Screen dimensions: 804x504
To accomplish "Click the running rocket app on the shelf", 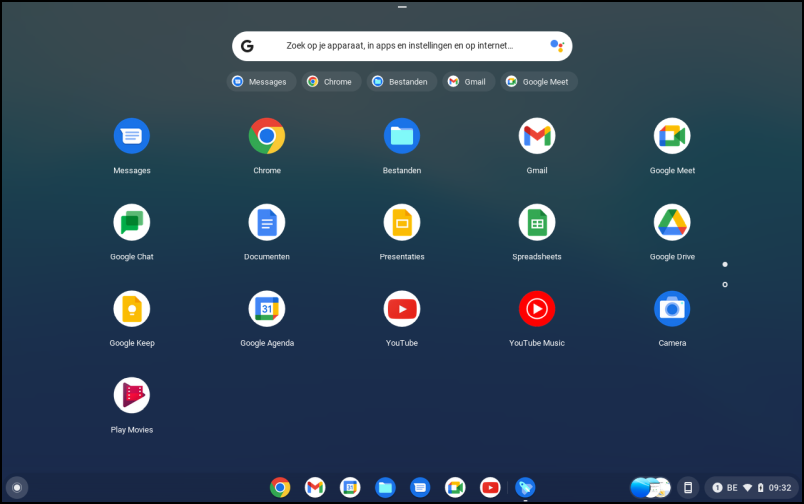I will (525, 488).
